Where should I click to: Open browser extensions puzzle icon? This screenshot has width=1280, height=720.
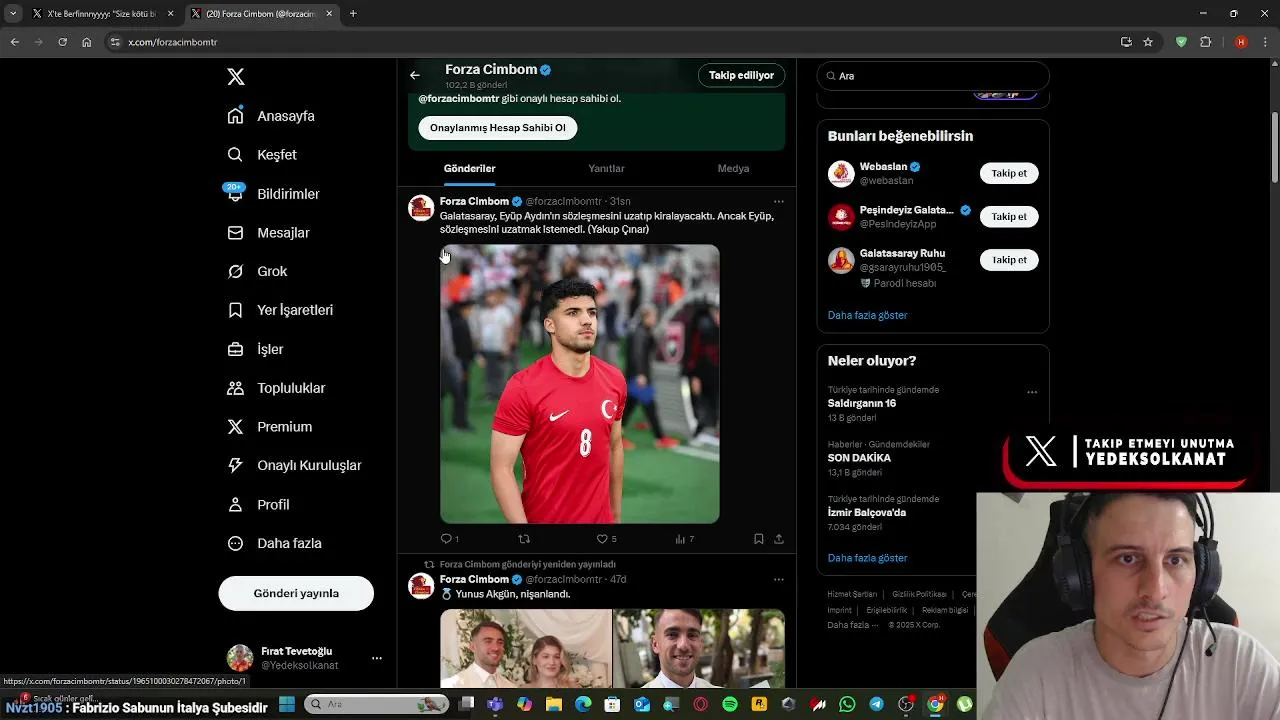1206,42
